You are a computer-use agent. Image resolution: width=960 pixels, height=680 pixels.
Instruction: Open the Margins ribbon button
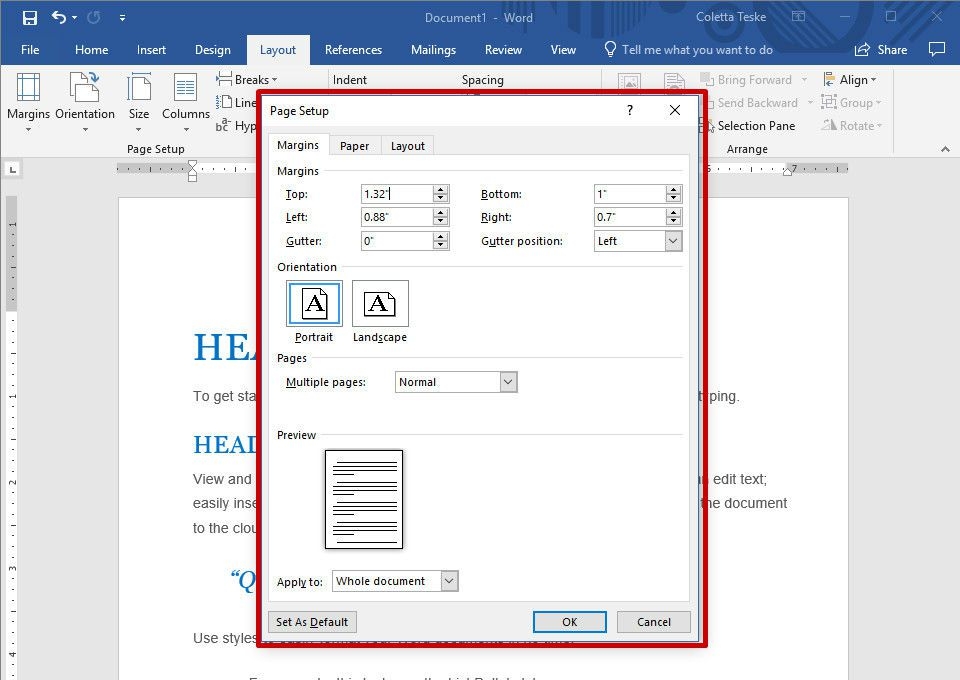click(x=28, y=100)
